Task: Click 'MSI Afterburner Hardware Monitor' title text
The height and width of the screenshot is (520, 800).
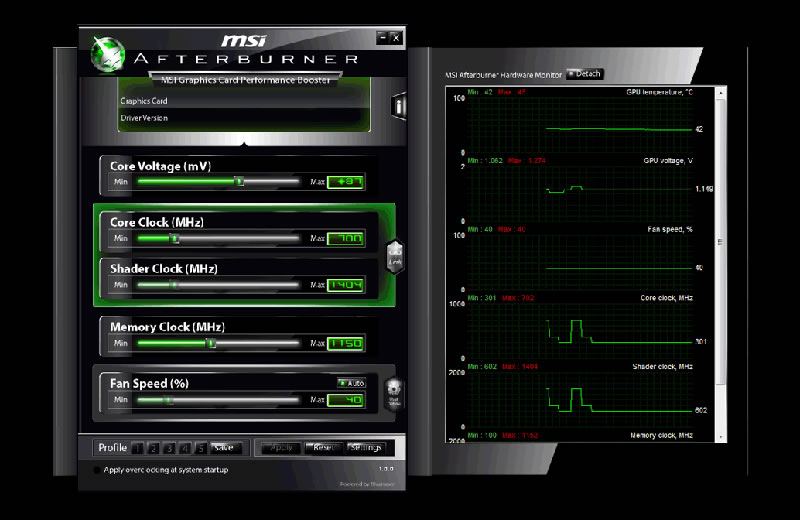Action: (503, 75)
